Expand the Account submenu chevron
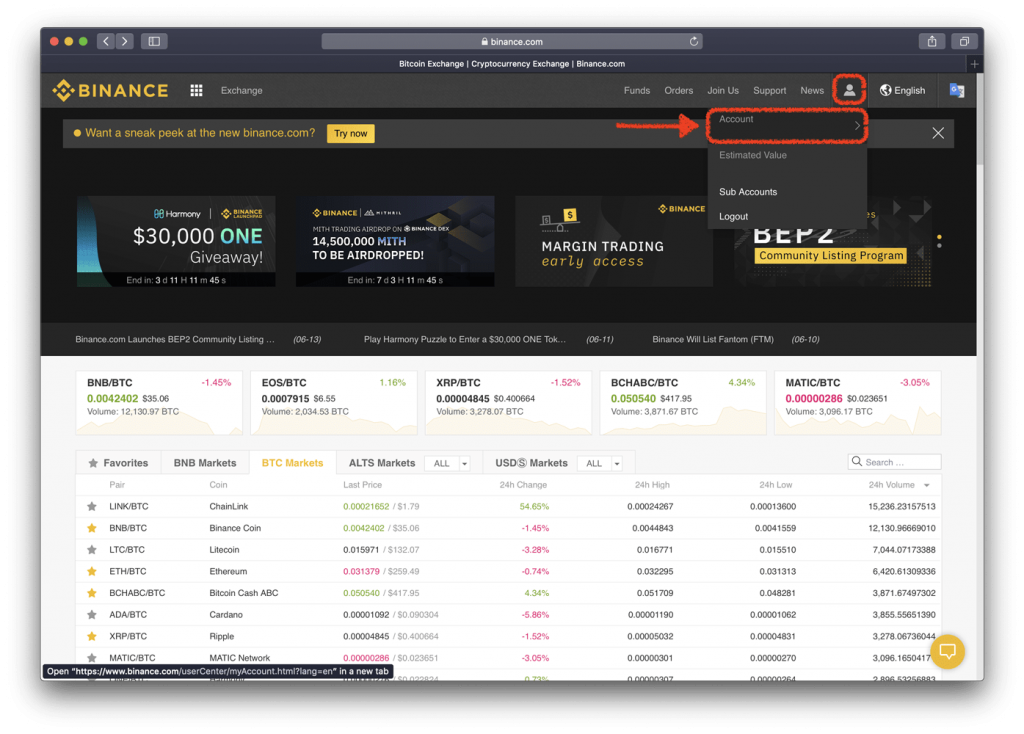Image resolution: width=1024 pixels, height=734 pixels. point(857,125)
